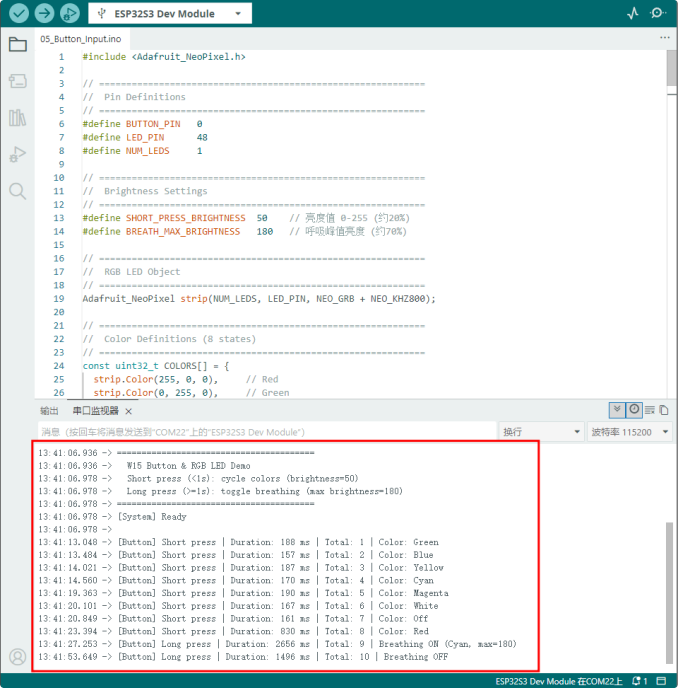Switch to the 输出 output tab
678x688 pixels.
49,411
